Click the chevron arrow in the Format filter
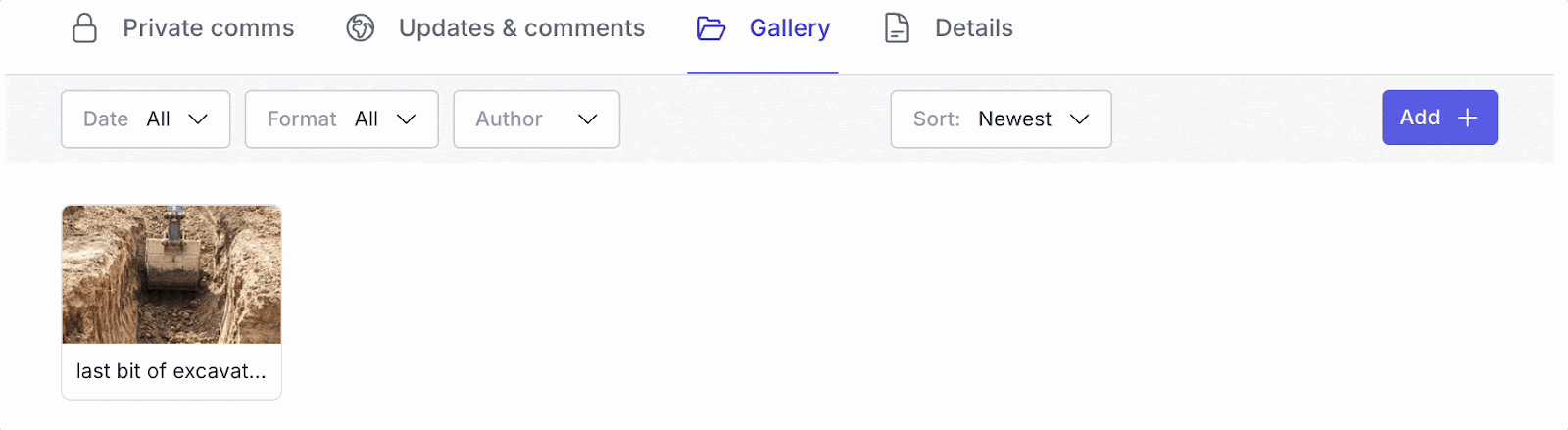Viewport: 1568px width, 430px height. point(406,119)
